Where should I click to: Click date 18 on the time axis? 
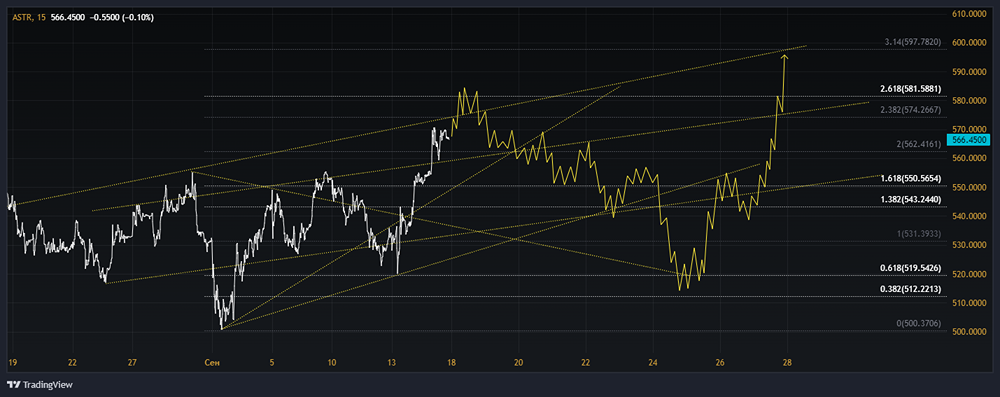click(x=452, y=363)
